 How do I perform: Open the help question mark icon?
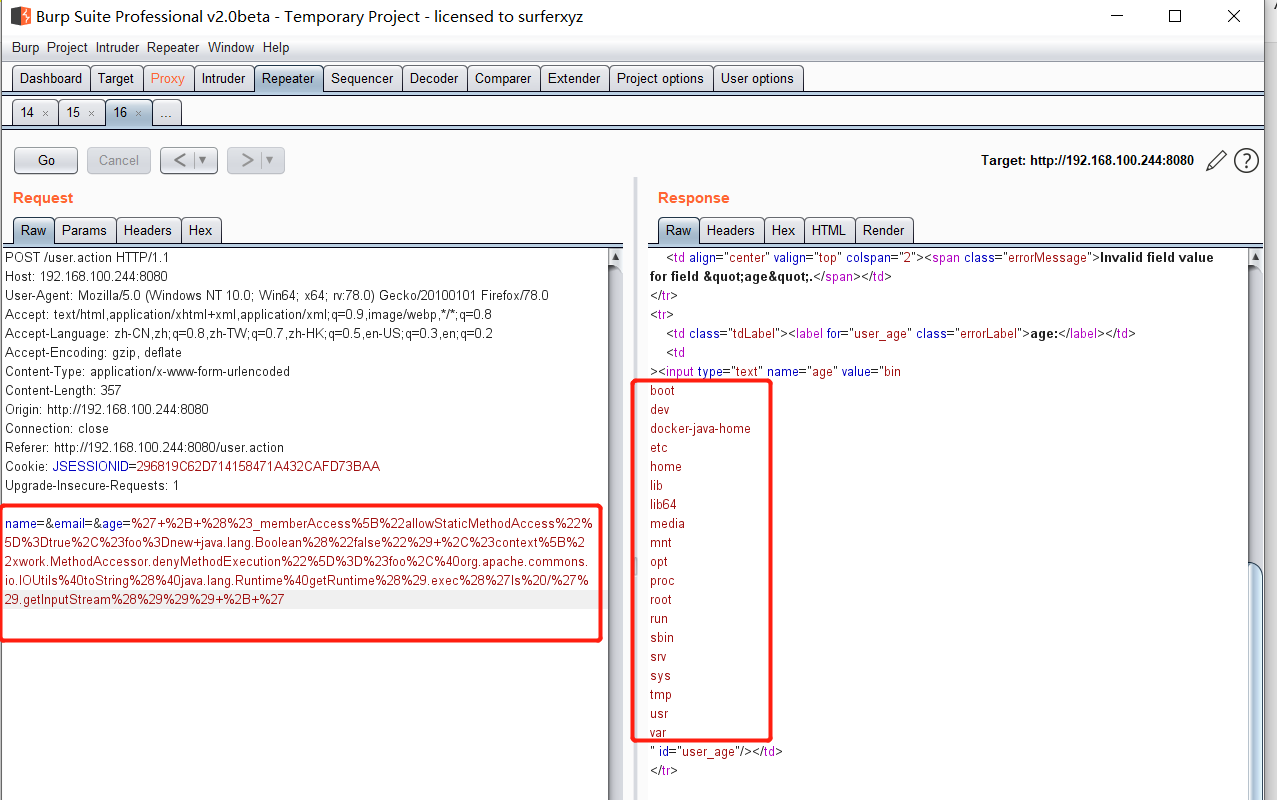(1246, 160)
